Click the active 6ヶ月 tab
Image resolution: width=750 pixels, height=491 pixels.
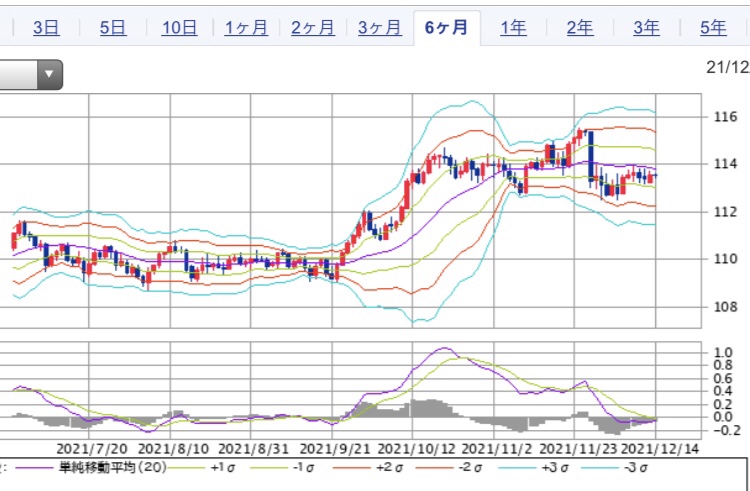click(447, 28)
